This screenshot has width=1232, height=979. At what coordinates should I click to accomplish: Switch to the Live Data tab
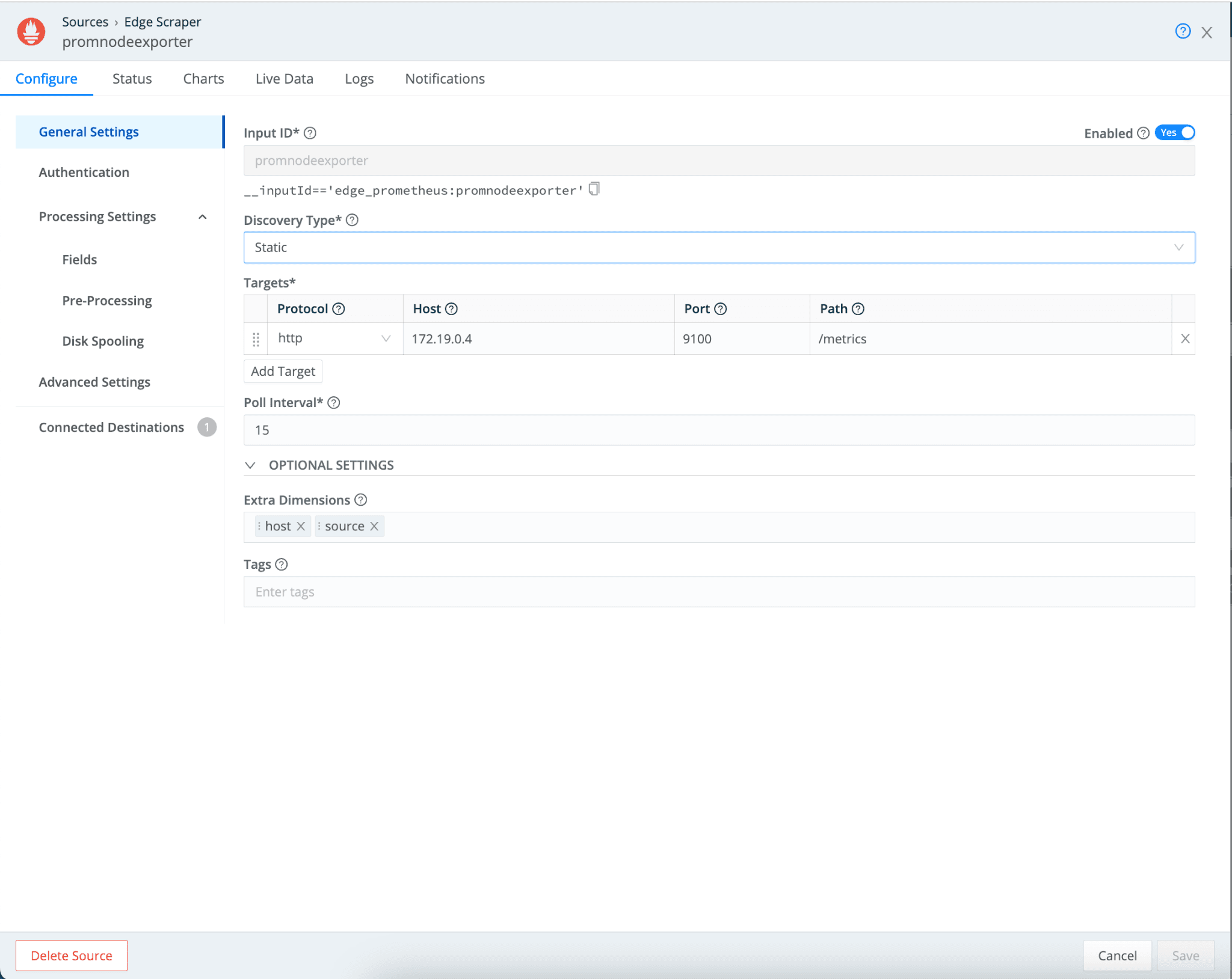(x=284, y=79)
